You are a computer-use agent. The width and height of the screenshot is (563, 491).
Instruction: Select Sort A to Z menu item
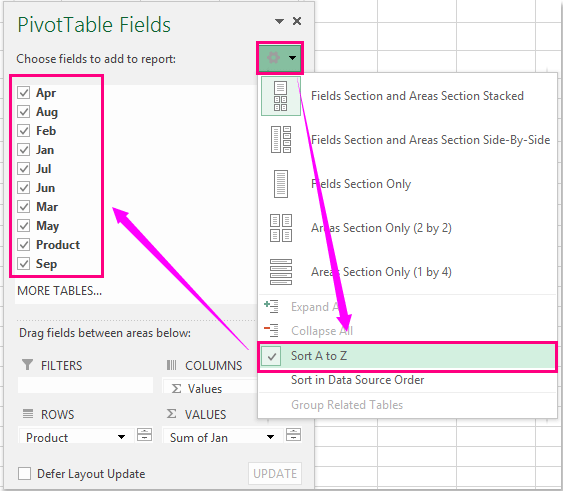(x=408, y=356)
